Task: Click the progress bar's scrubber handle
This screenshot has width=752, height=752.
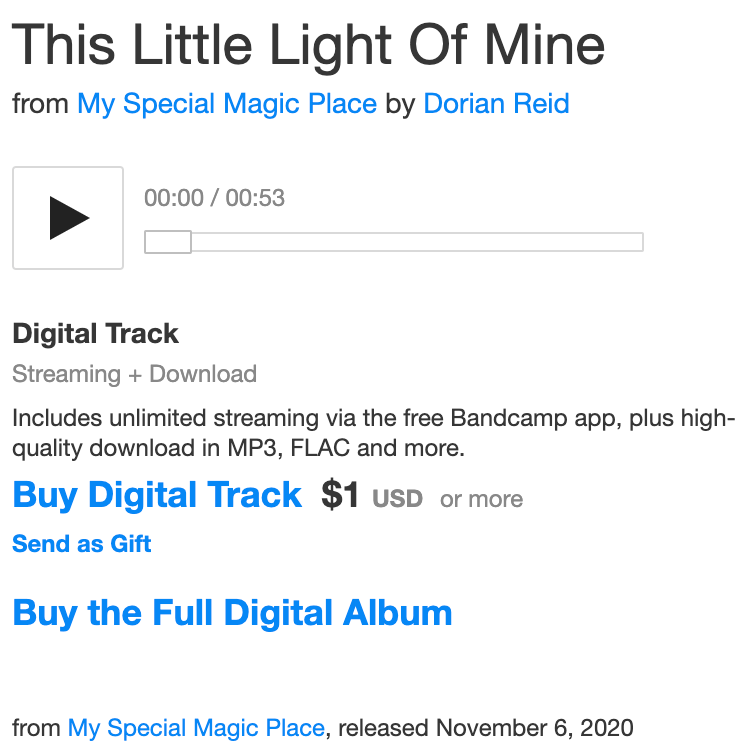Action: point(168,242)
